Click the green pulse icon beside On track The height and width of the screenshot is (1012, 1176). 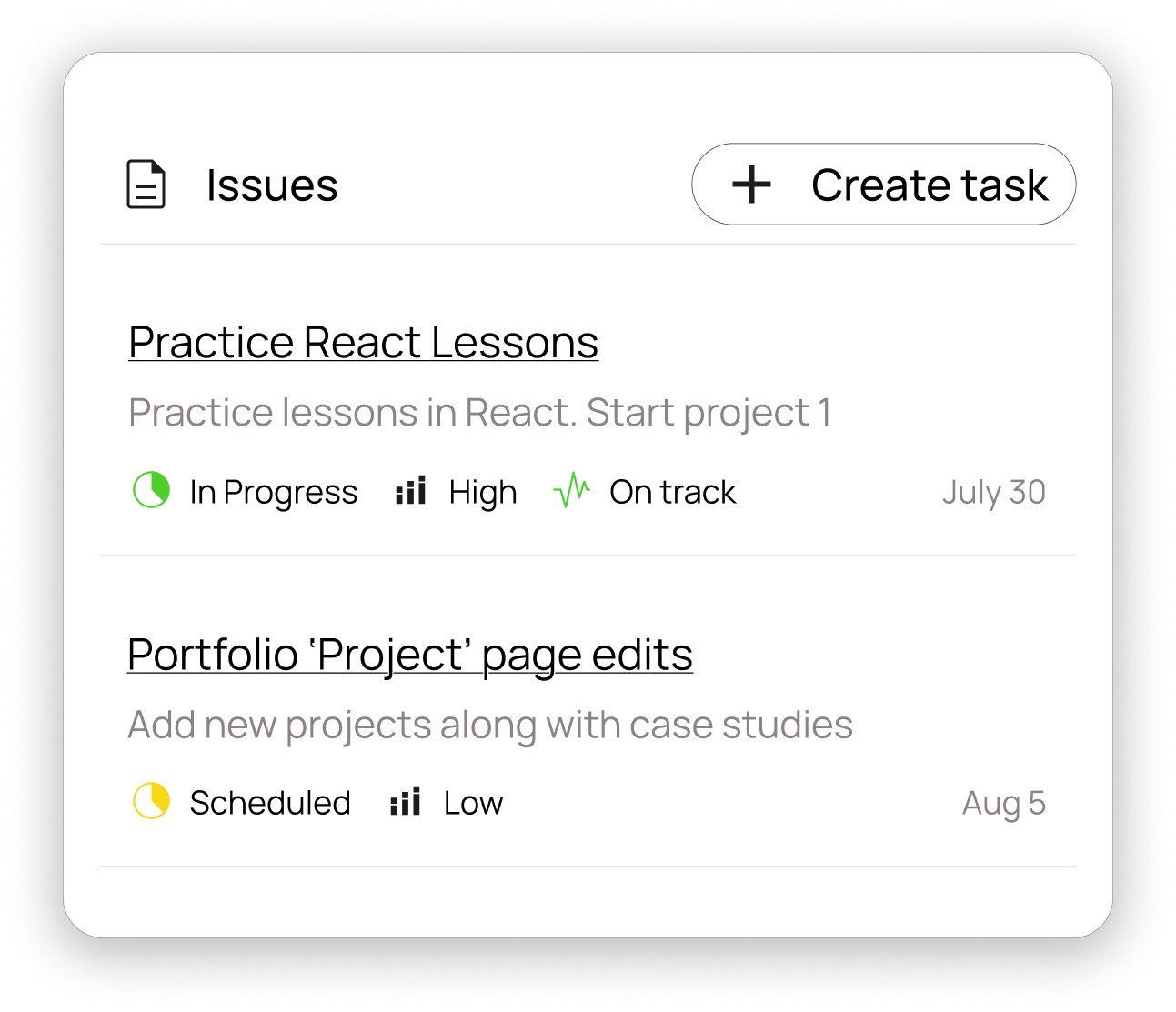tap(571, 490)
